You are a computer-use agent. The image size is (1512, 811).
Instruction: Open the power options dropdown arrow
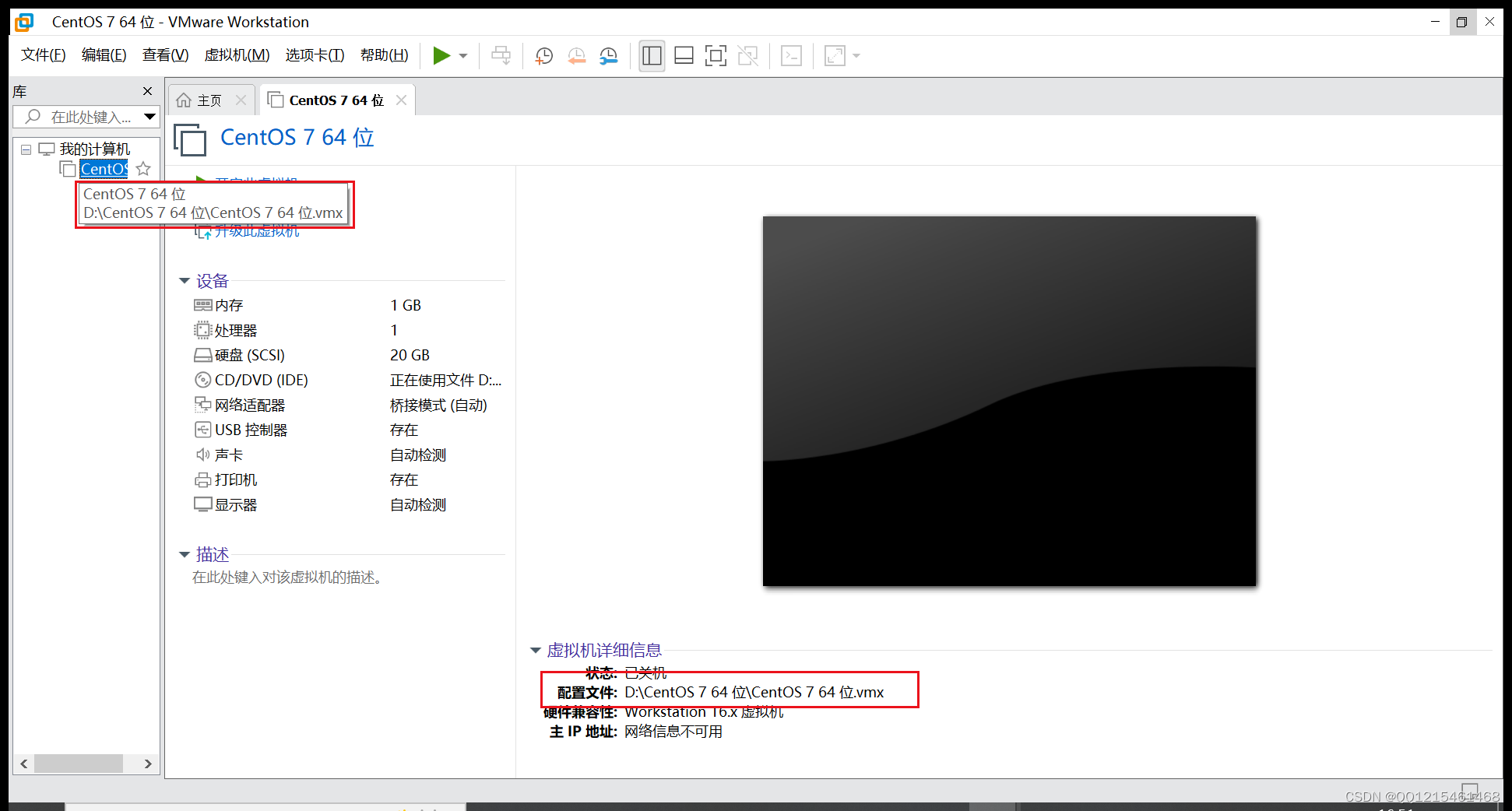point(463,56)
